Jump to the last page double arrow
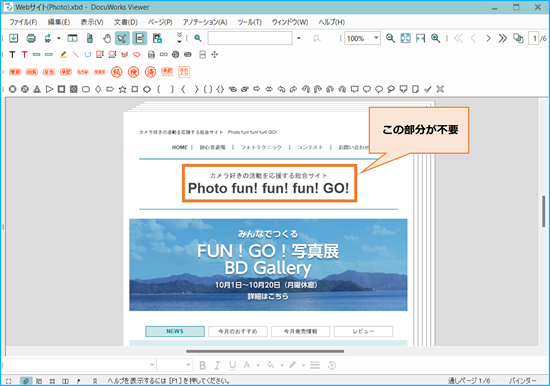The width and height of the screenshot is (550, 386). [x=503, y=38]
